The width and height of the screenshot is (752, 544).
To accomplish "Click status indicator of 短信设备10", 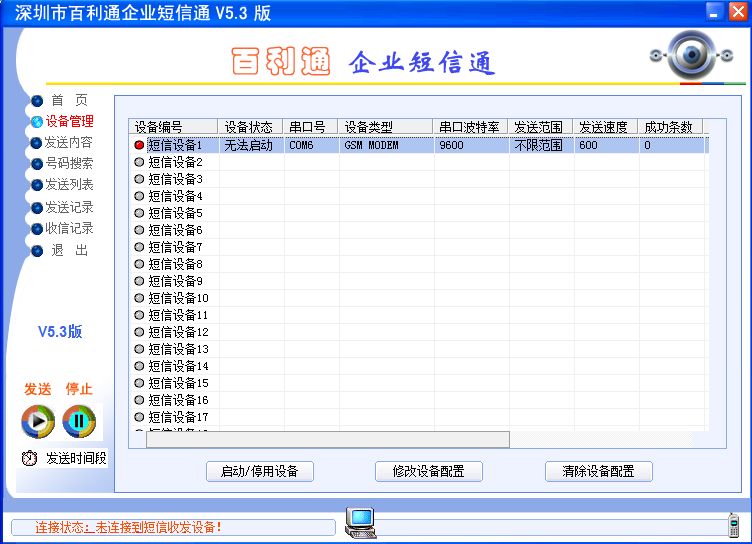I will (139, 298).
